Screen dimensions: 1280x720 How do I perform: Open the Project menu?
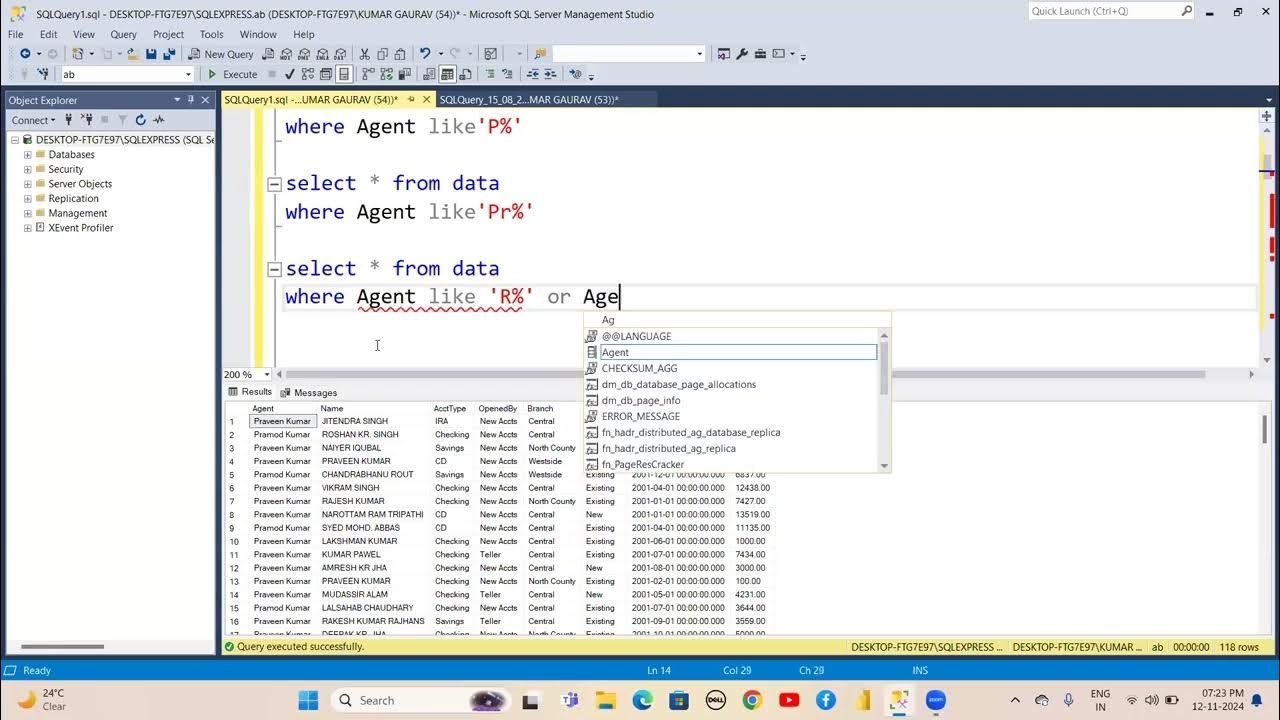coord(168,34)
